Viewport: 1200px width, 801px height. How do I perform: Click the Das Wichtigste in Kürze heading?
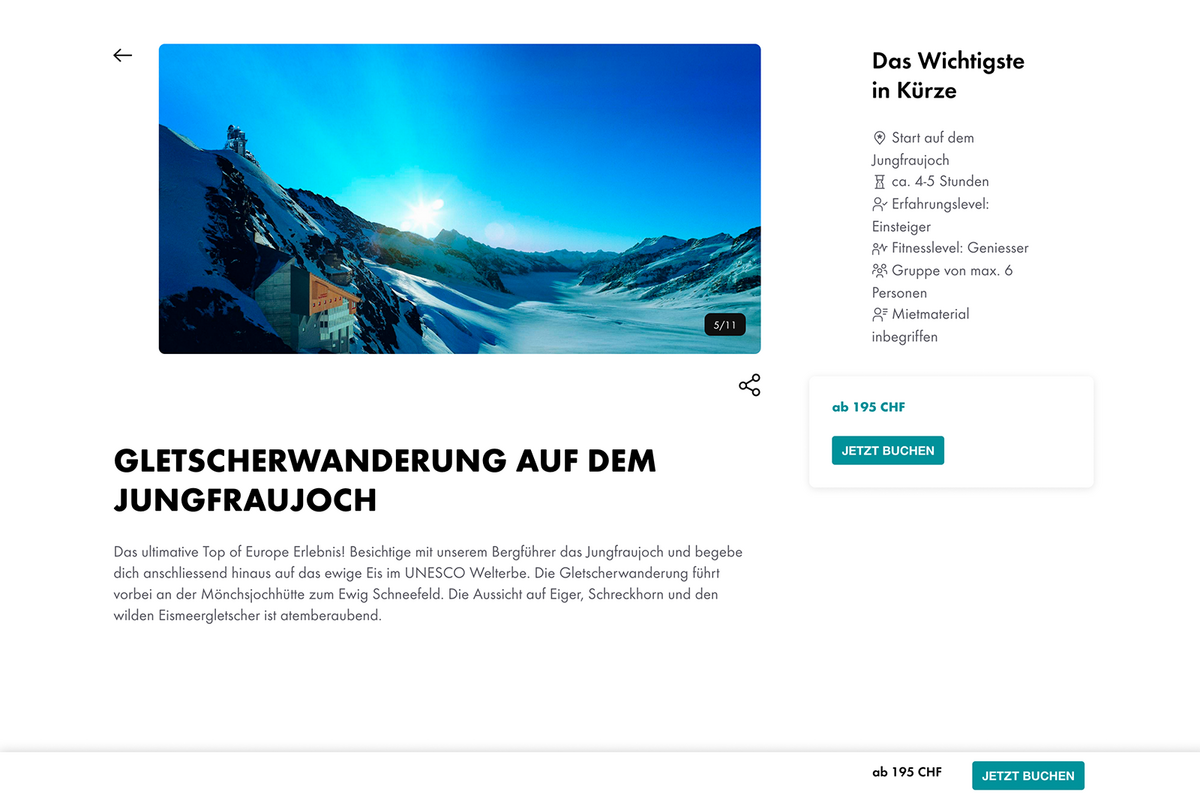click(948, 76)
